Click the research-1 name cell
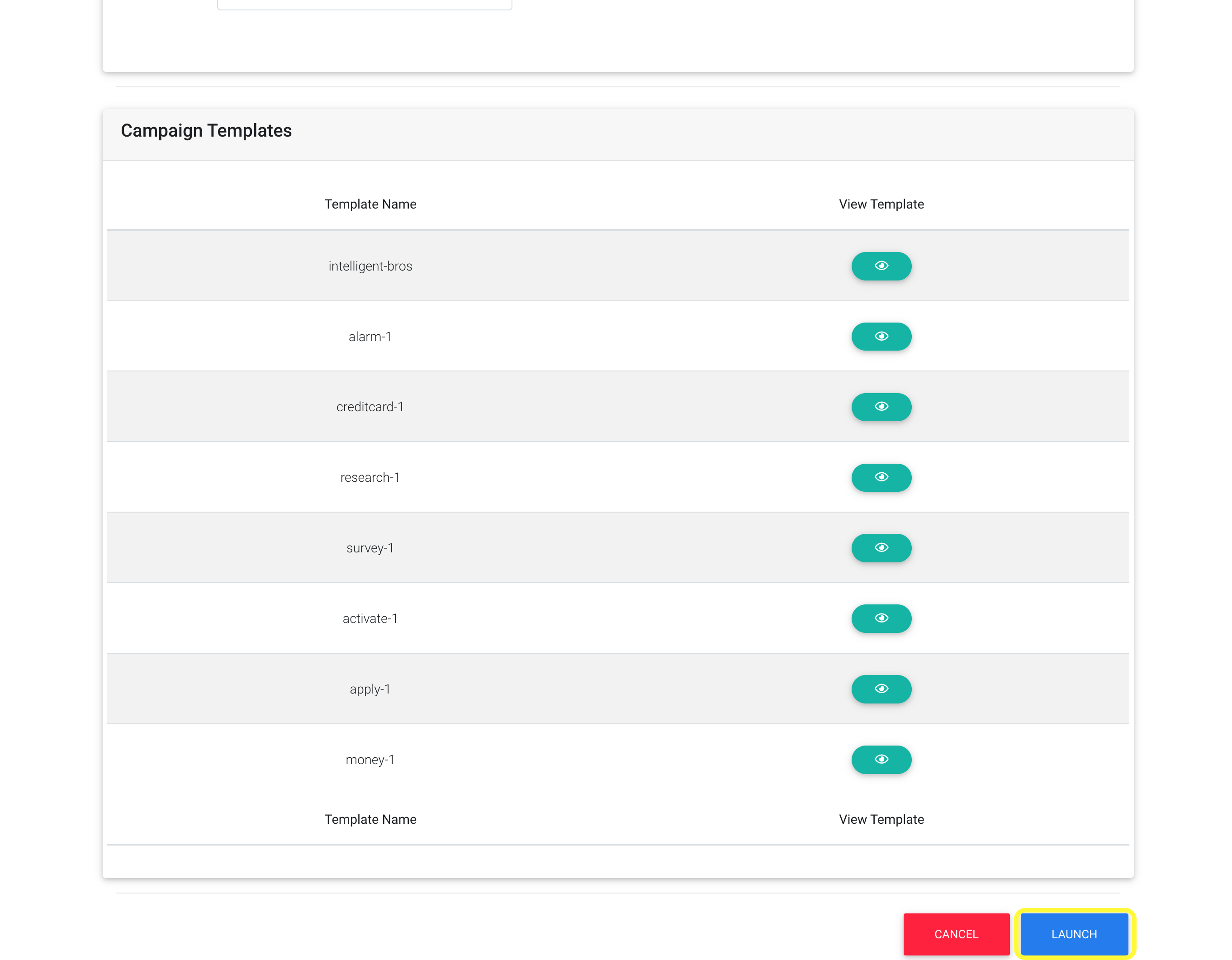This screenshot has width=1232, height=960. click(370, 477)
